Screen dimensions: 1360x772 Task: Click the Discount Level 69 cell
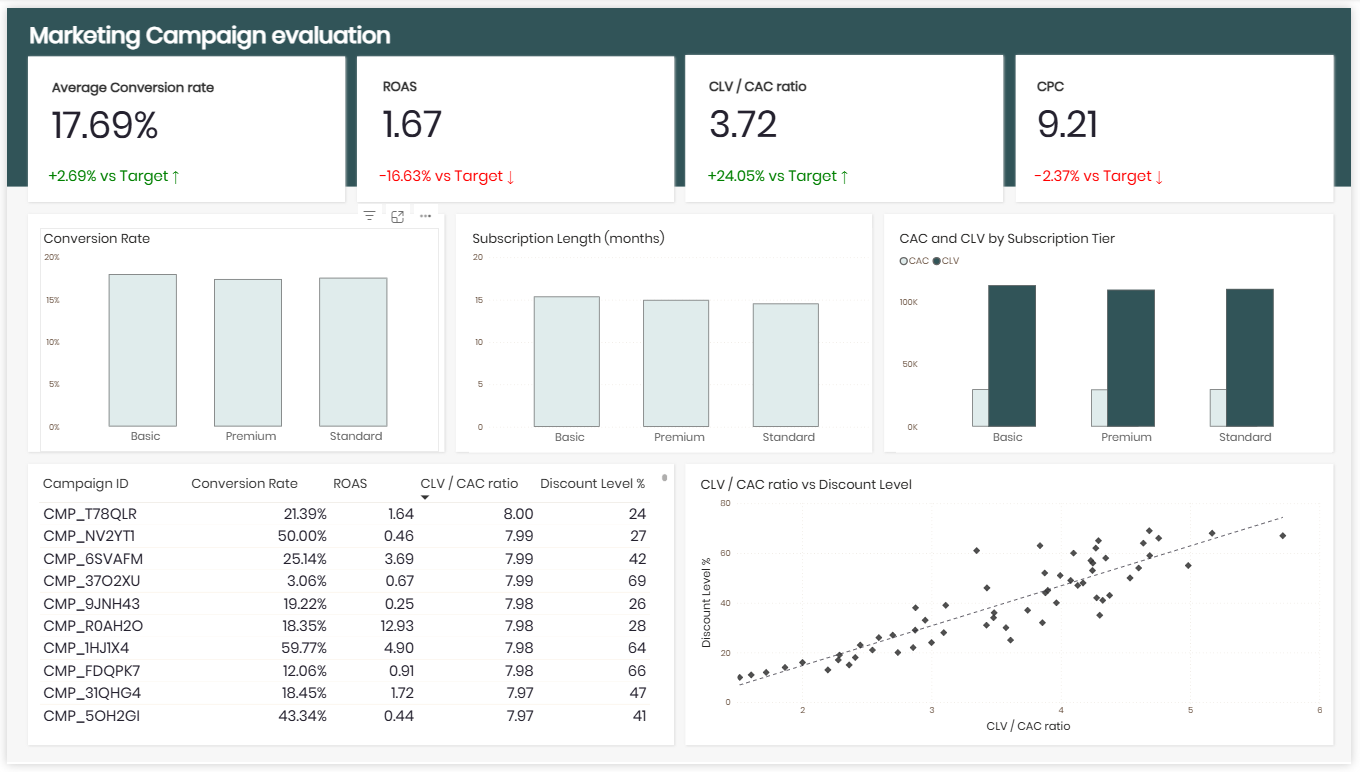pyautogui.click(x=637, y=581)
